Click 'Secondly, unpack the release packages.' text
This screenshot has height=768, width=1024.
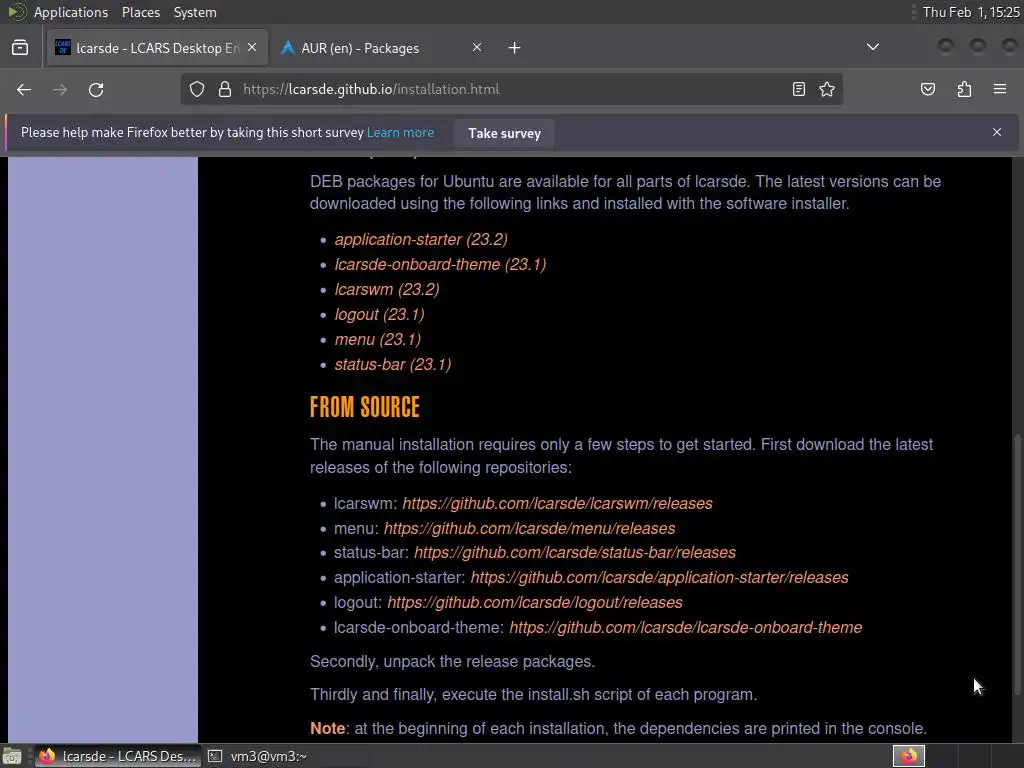[x=452, y=662]
